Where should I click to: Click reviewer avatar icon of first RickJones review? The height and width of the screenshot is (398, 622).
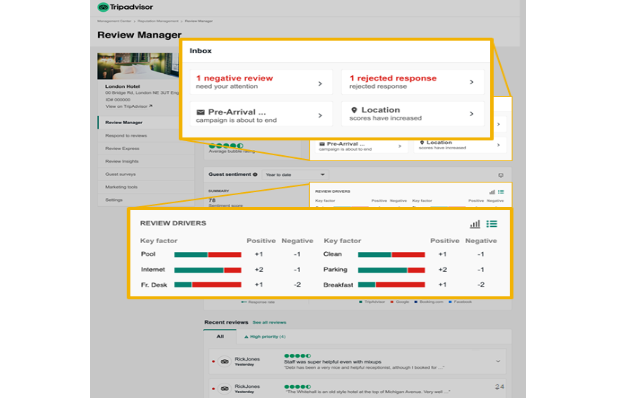point(225,361)
